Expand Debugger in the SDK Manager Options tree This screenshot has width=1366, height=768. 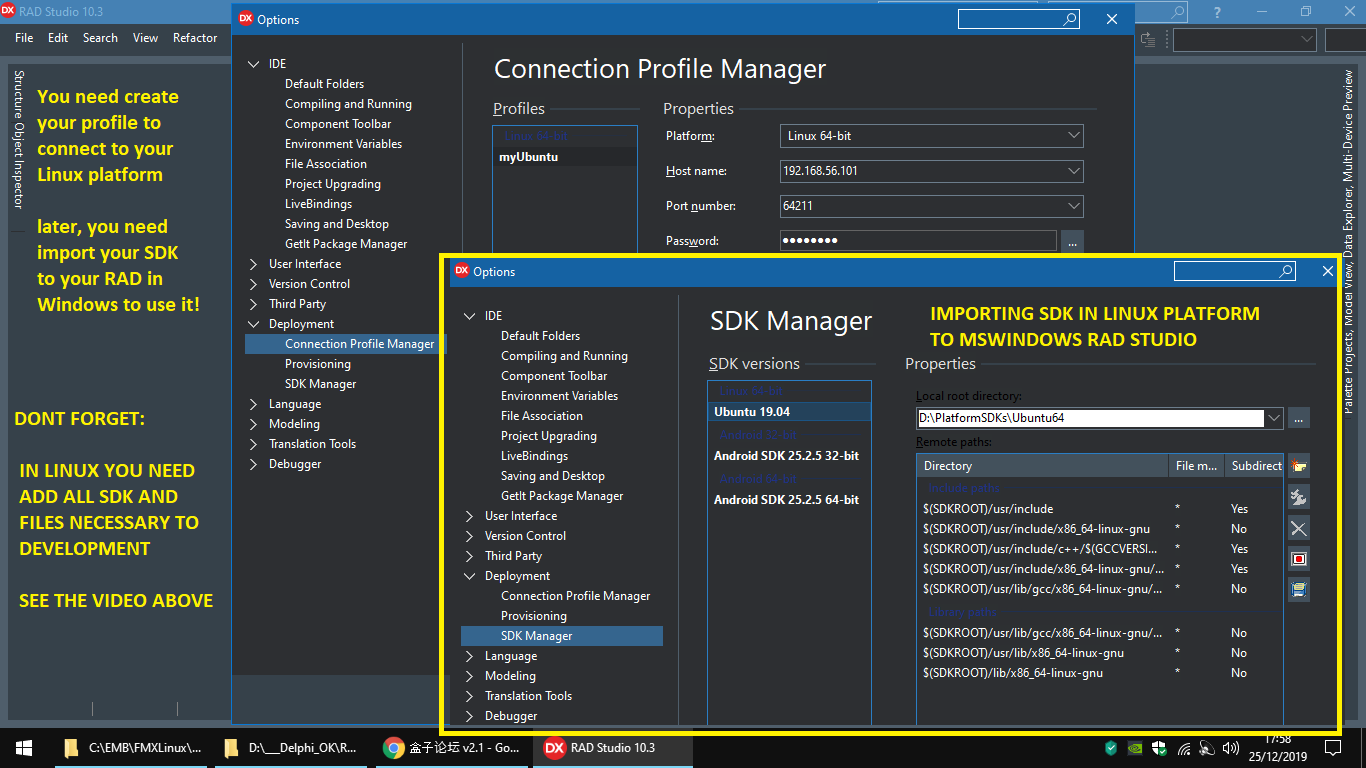[470, 716]
